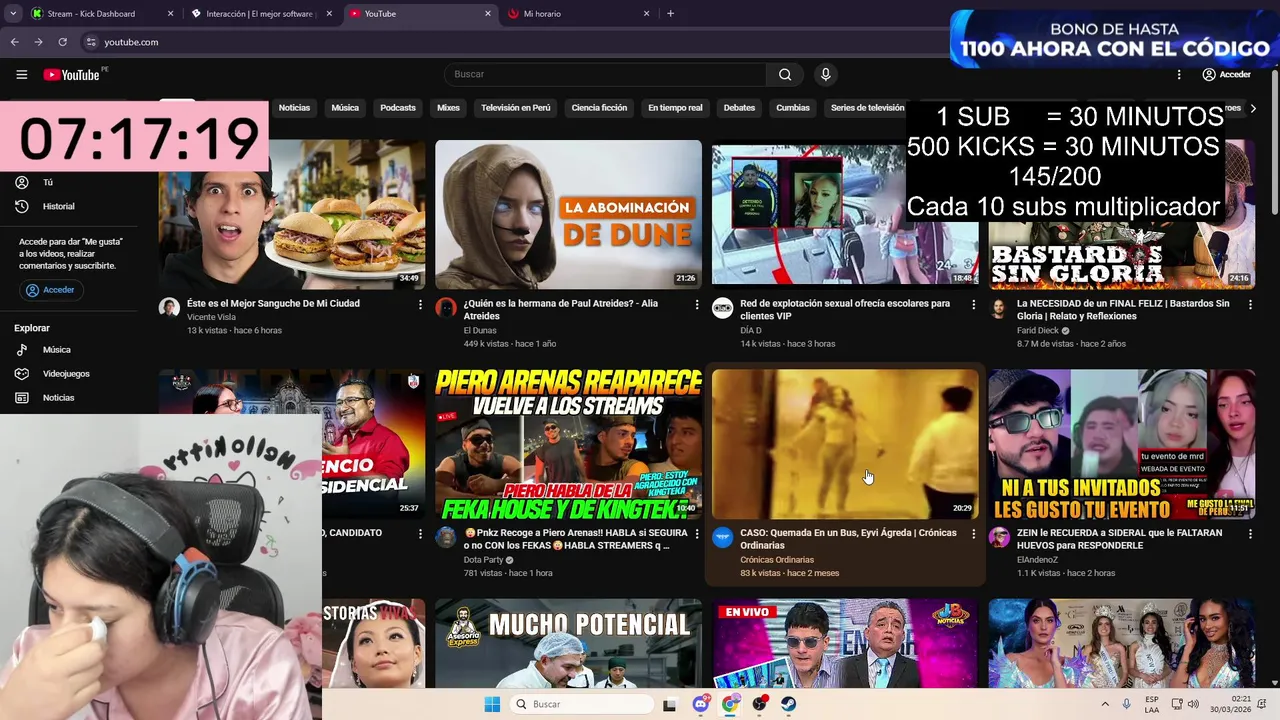Open YouTube settings three-dot menu
The image size is (1280, 720).
pos(1179,75)
